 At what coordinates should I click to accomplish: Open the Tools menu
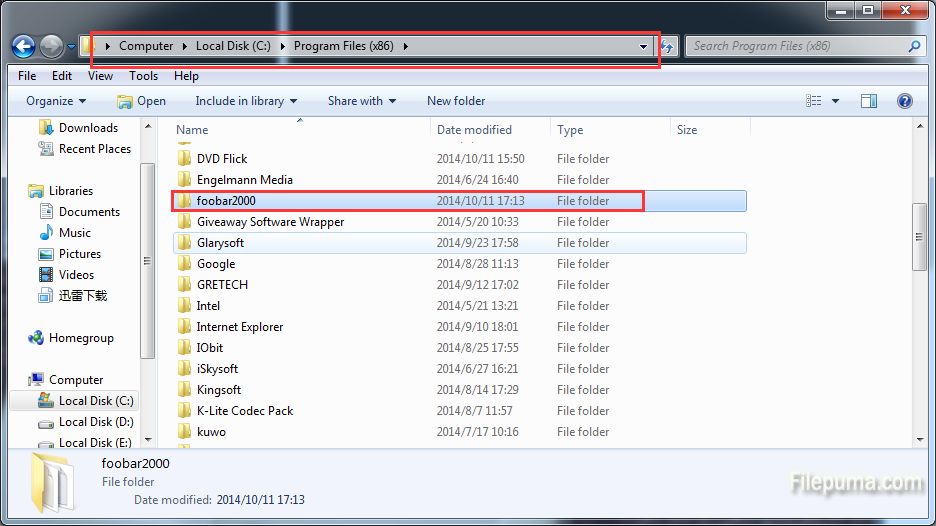tap(143, 76)
